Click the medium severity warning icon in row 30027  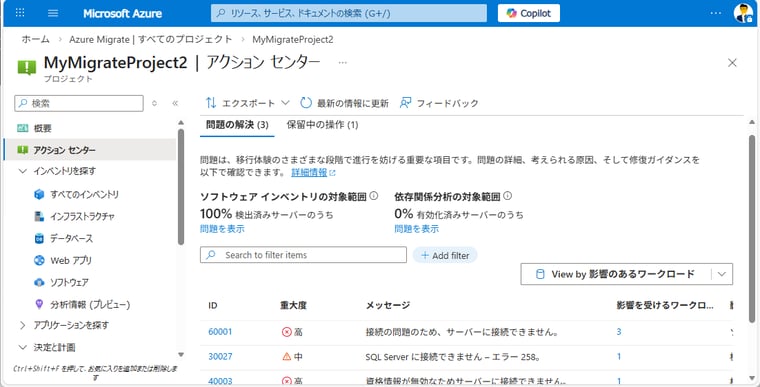[x=286, y=356]
